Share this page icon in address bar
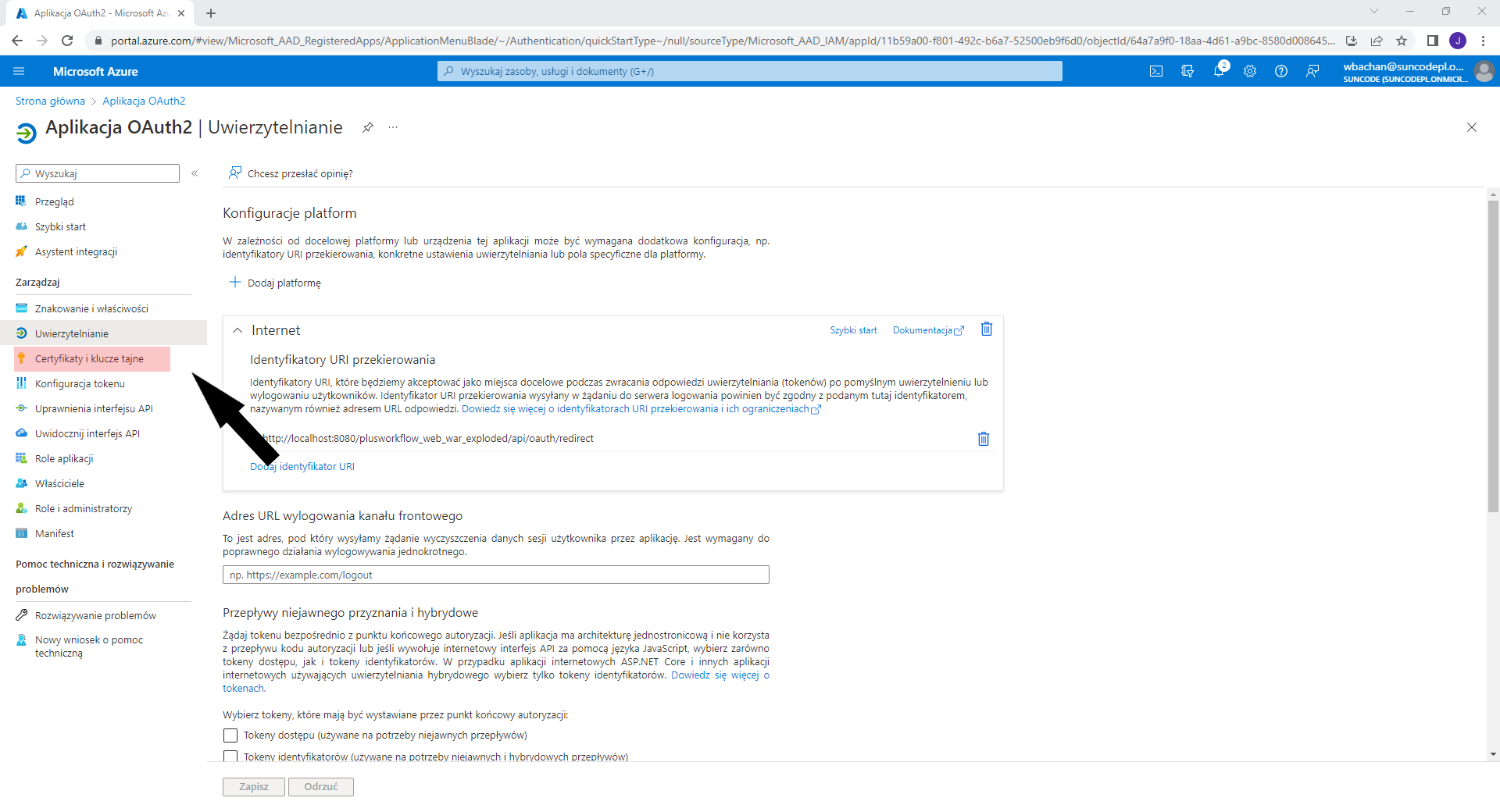 click(1377, 41)
